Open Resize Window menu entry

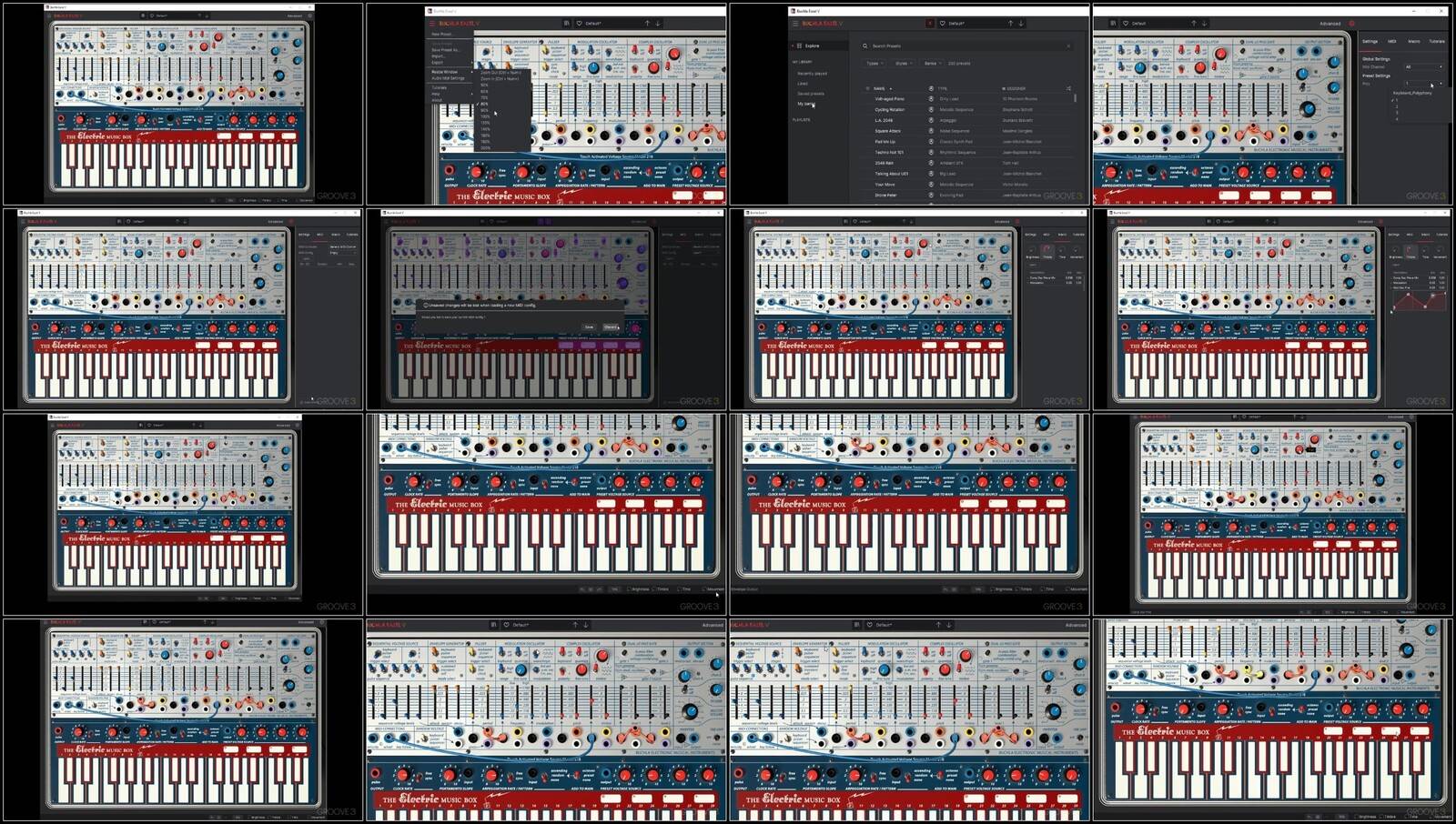[x=446, y=72]
